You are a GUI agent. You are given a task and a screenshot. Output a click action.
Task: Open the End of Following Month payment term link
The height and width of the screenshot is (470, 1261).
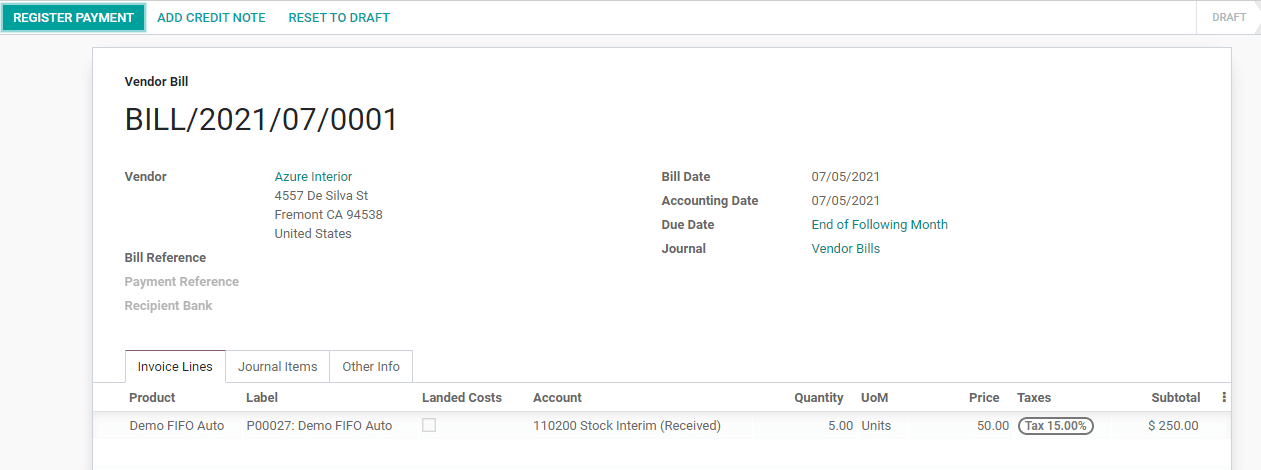(x=879, y=225)
